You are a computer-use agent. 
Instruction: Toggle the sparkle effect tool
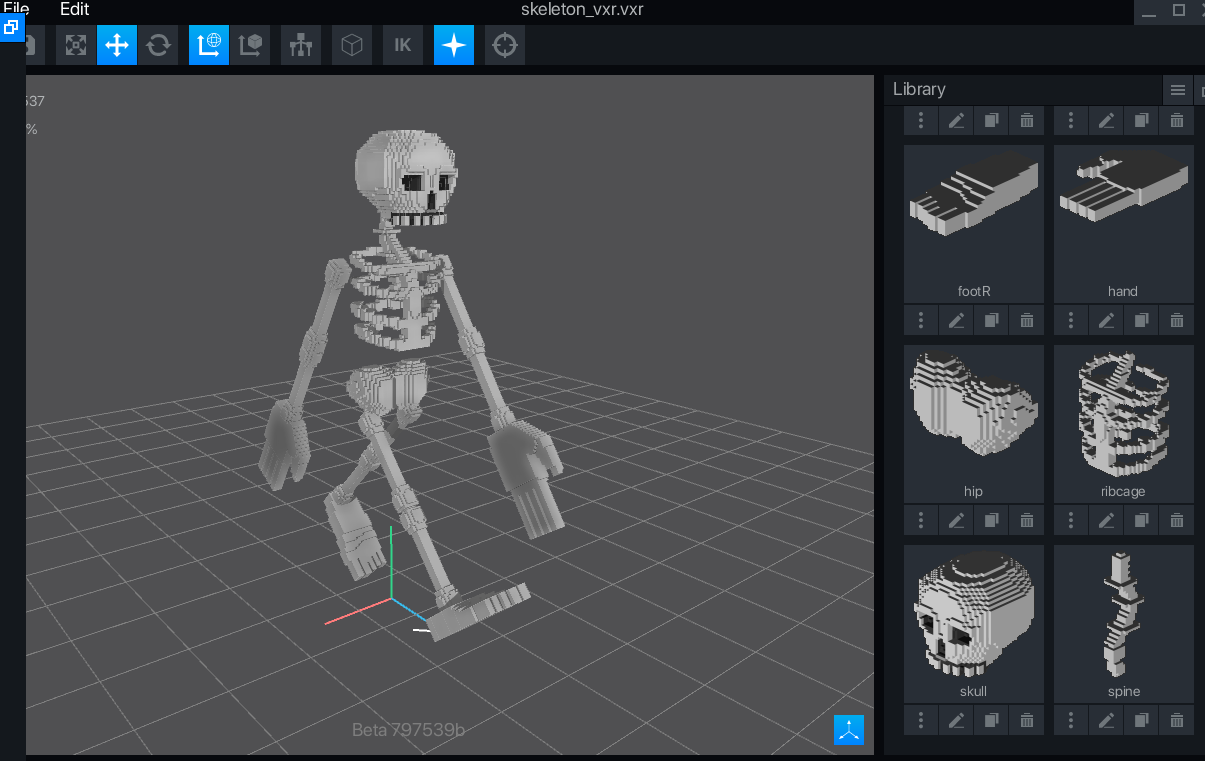(x=453, y=44)
